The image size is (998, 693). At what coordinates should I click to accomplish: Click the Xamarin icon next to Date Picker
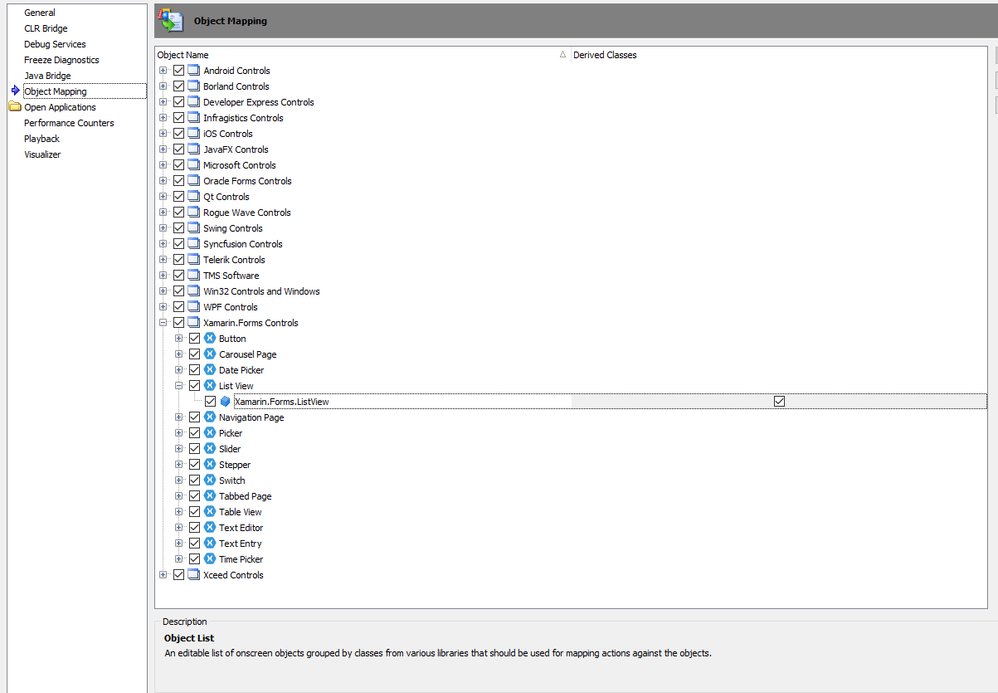point(210,370)
